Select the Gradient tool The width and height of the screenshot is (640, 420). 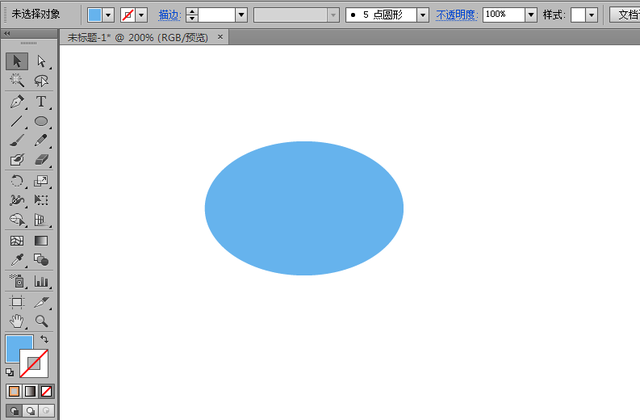pyautogui.click(x=41, y=241)
